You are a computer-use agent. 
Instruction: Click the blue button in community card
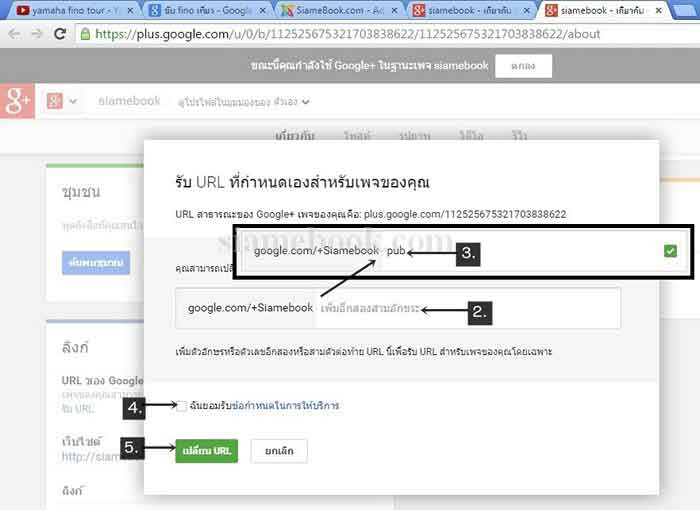pyautogui.click(x=96, y=263)
